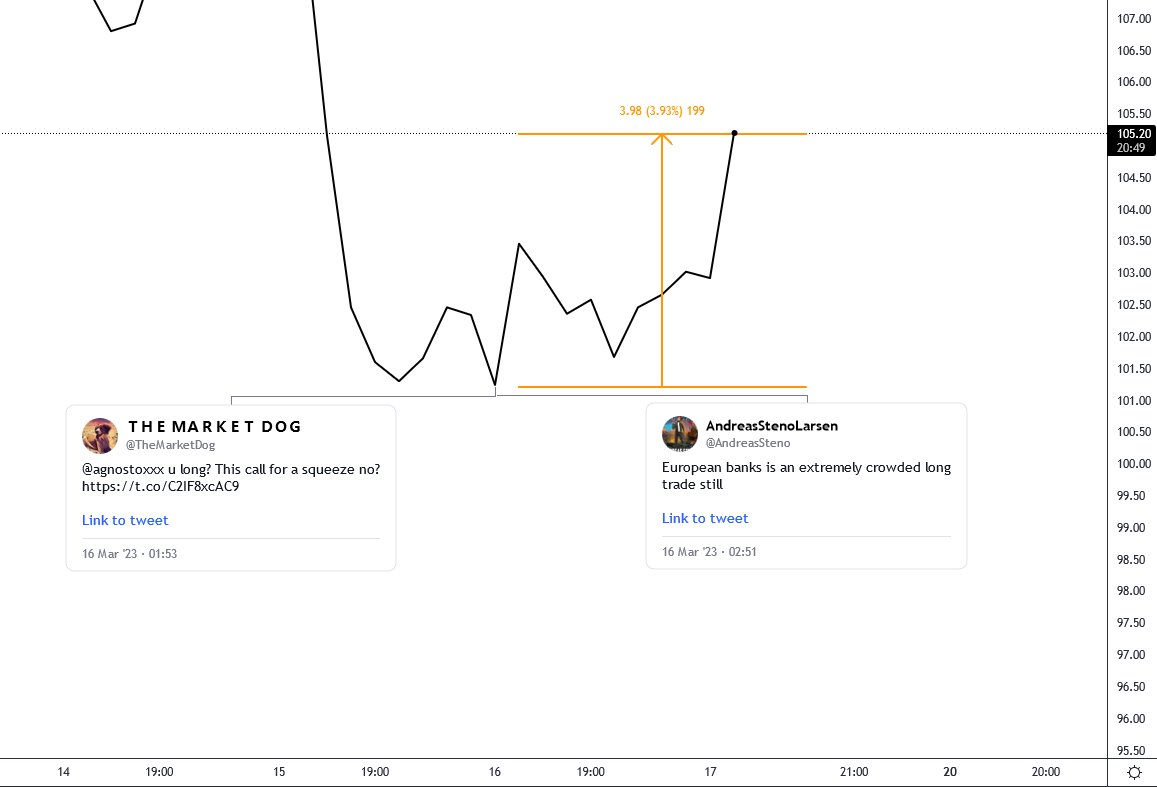Click AndreasStenoLarsen profile avatar
This screenshot has width=1157, height=787.
680,433
